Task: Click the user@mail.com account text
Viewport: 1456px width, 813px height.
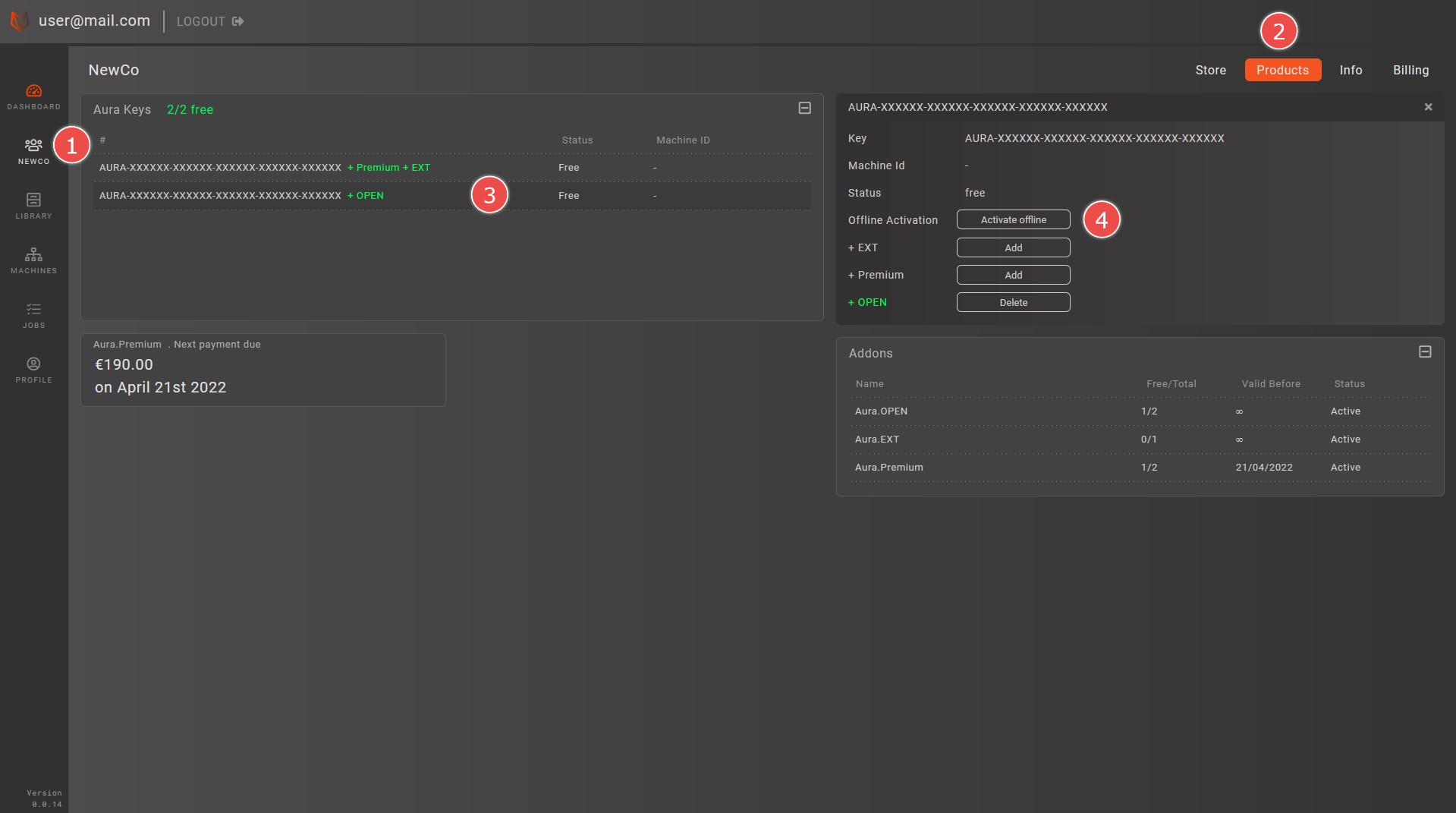Action: [94, 20]
